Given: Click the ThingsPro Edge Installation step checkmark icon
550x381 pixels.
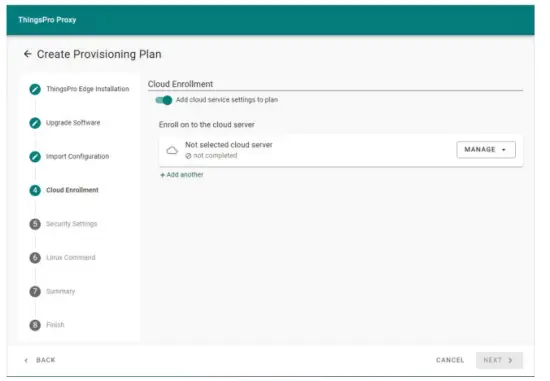Looking at the screenshot, I should pos(35,89).
